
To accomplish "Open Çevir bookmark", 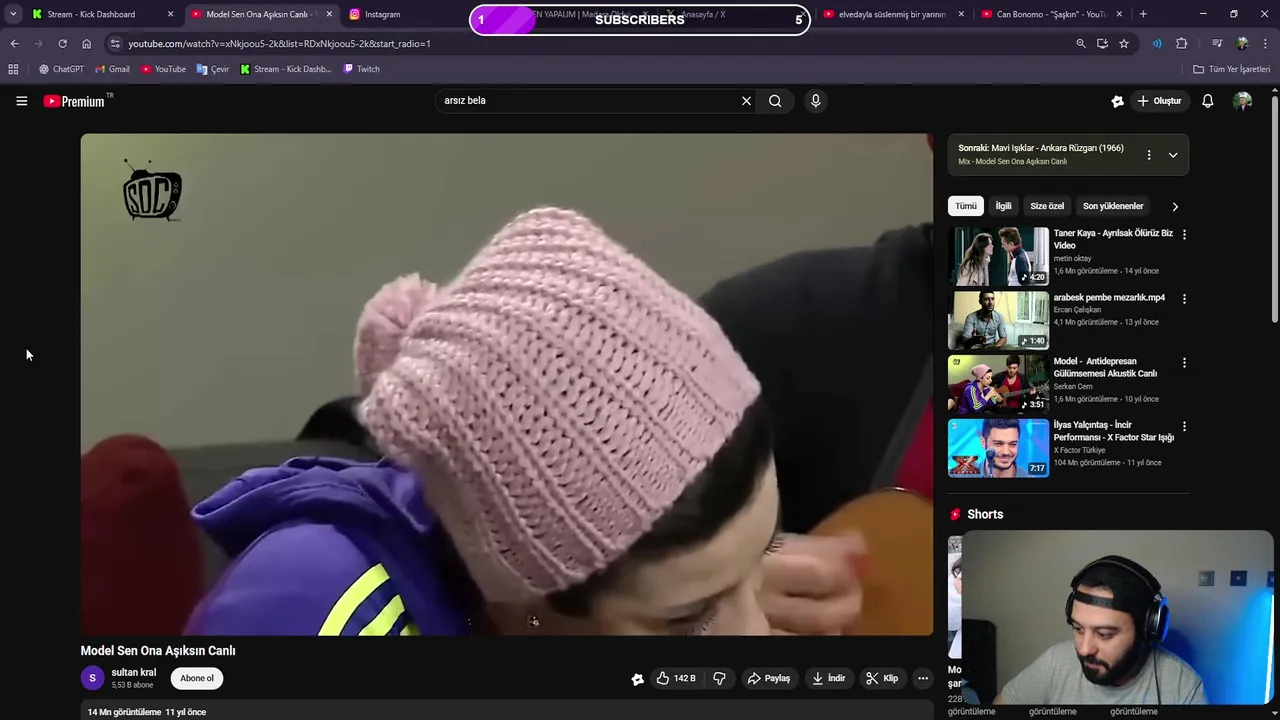I will 213,69.
